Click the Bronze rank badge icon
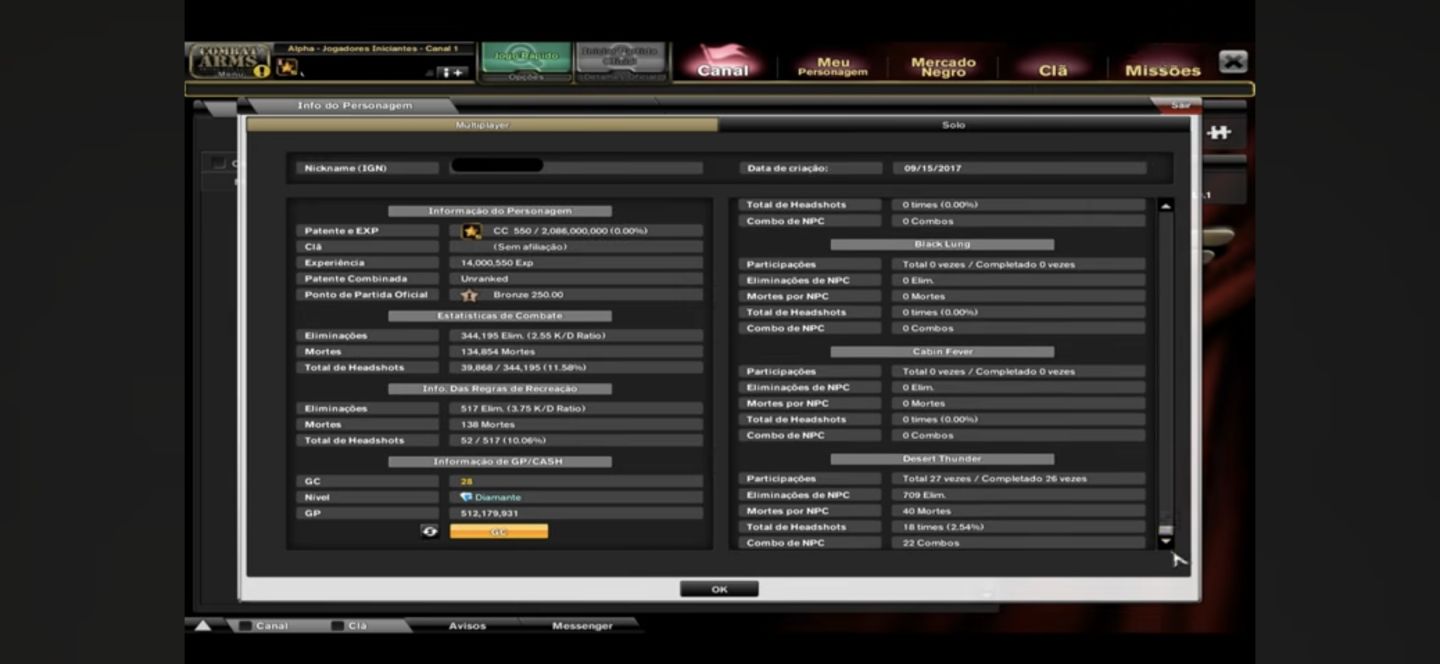1440x664 pixels. [469, 295]
